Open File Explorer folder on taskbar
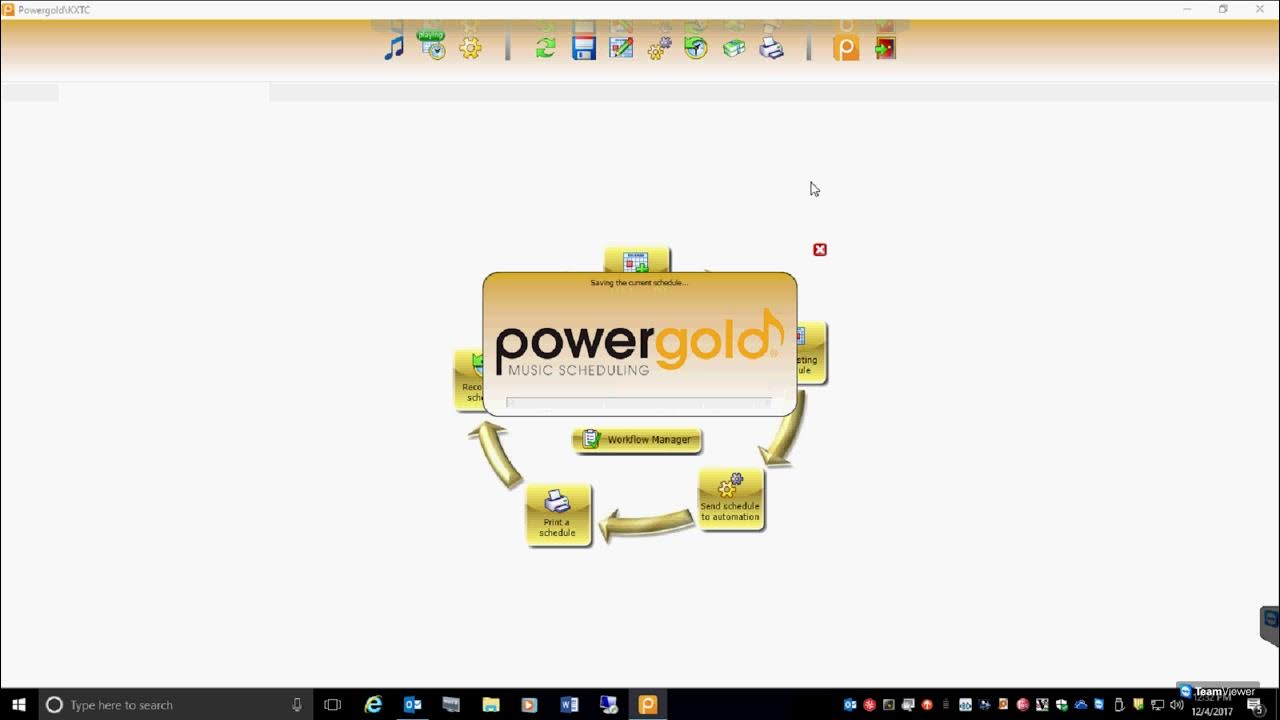Screen dimensions: 1280x720 [x=491, y=705]
